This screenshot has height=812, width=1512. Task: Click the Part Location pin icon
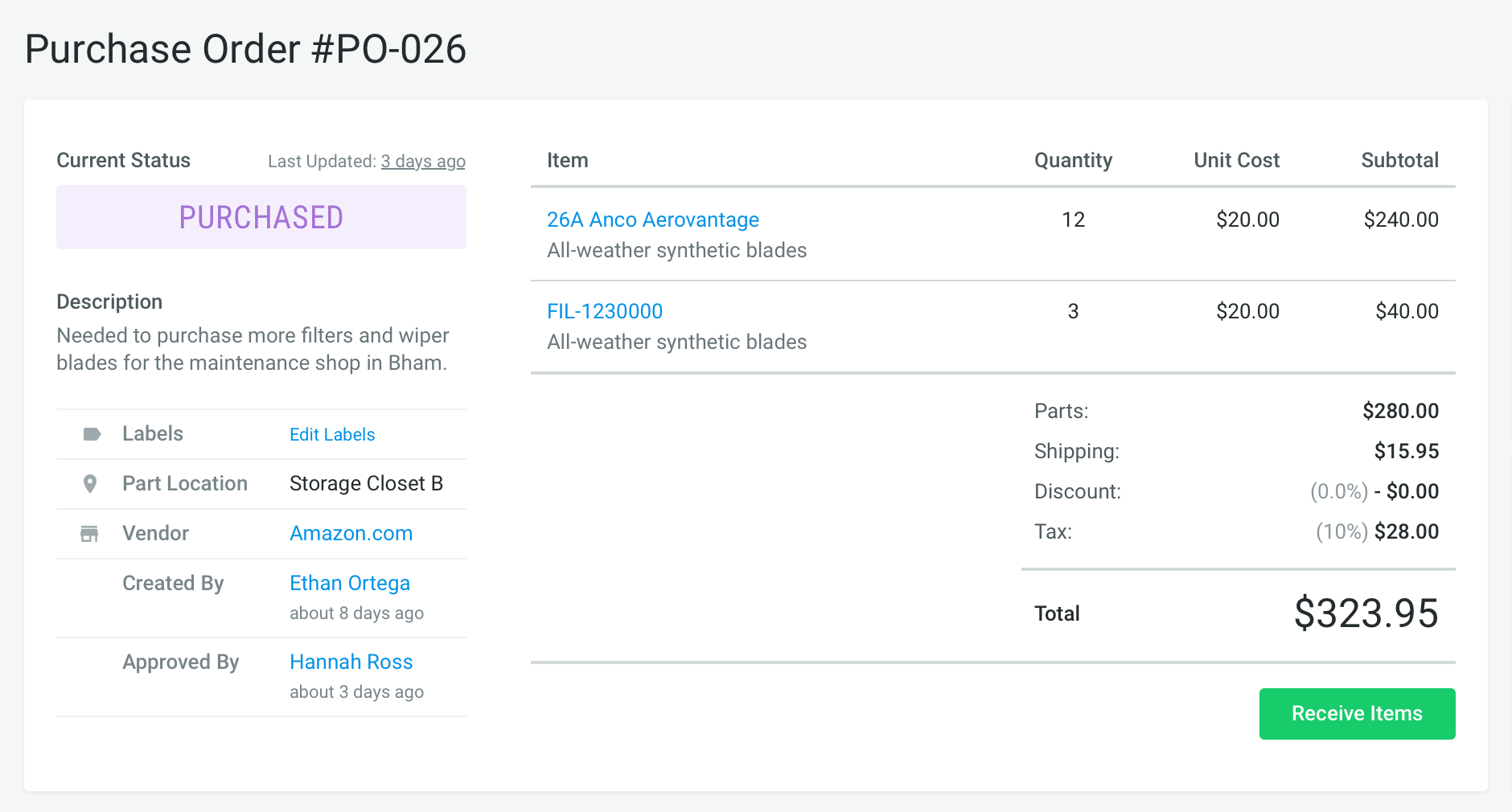click(x=90, y=484)
